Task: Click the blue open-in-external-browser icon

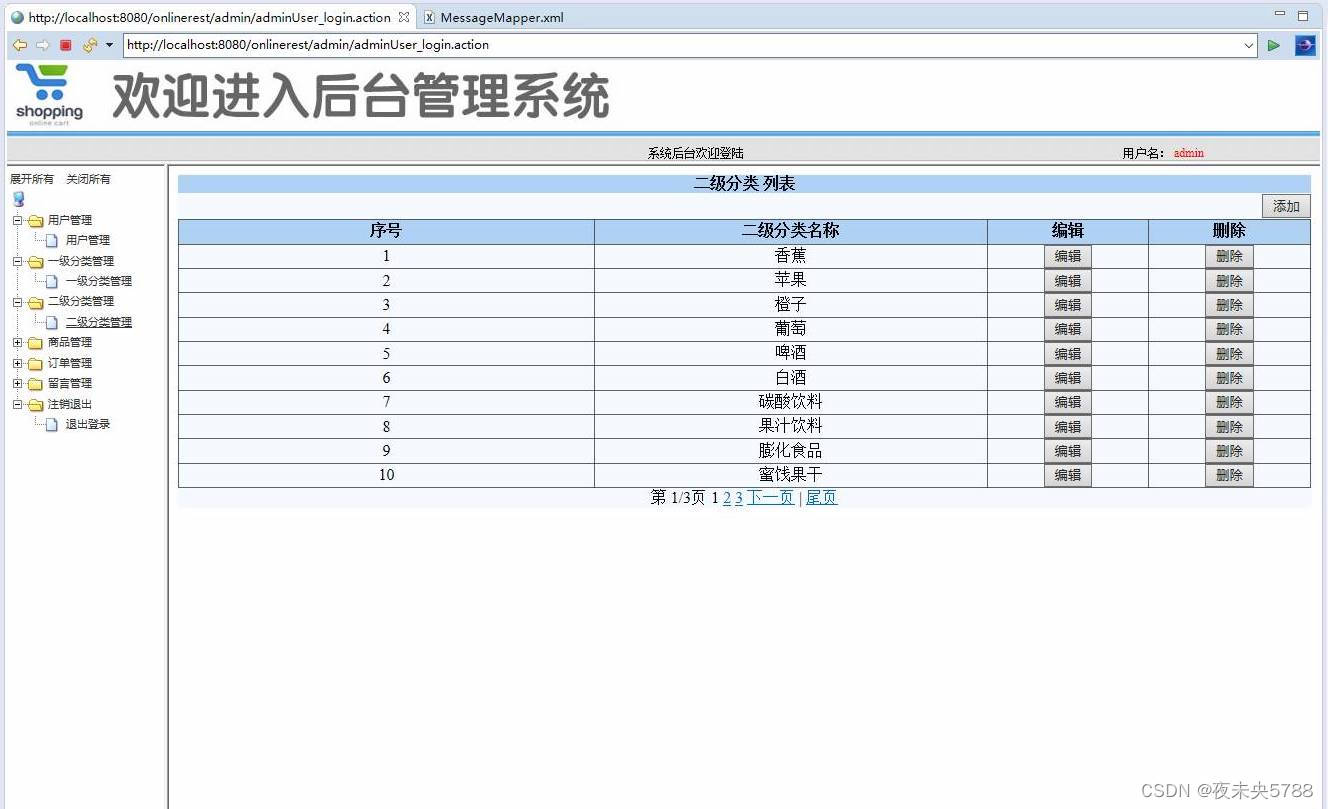Action: coord(1305,45)
